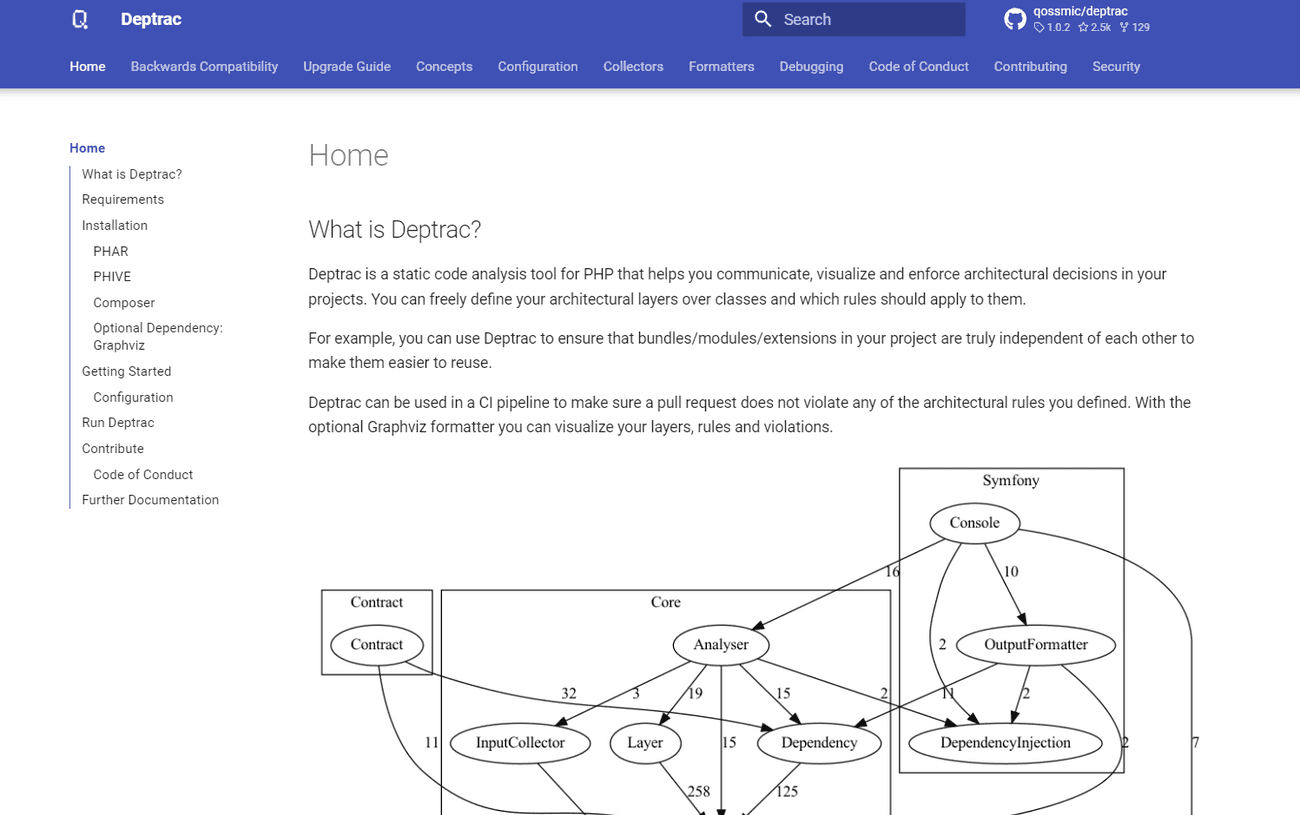The width and height of the screenshot is (1300, 815).
Task: Open the Backwards Compatibility tab
Action: pyautogui.click(x=204, y=66)
